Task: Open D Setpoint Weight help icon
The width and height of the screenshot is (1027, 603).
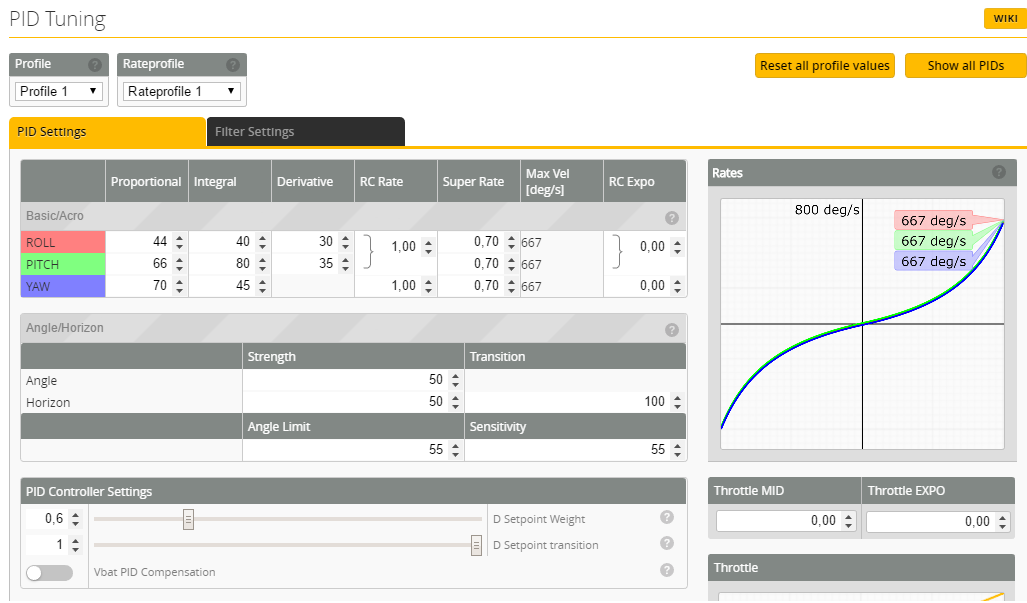Action: click(x=667, y=517)
